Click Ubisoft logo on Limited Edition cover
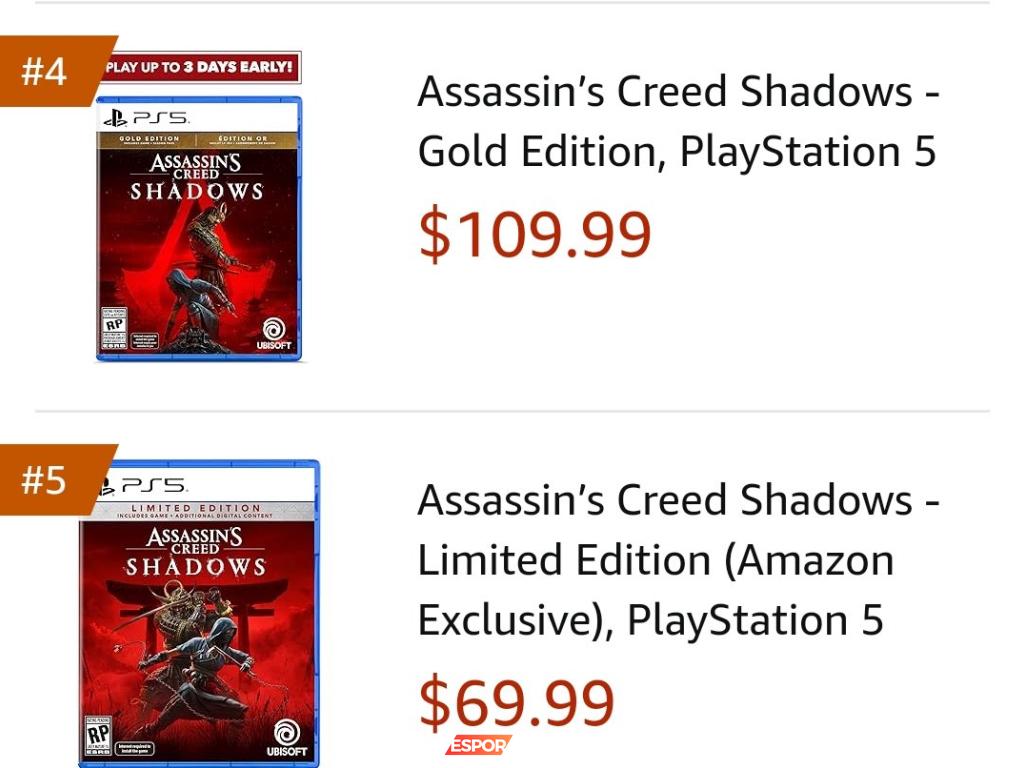 [287, 738]
